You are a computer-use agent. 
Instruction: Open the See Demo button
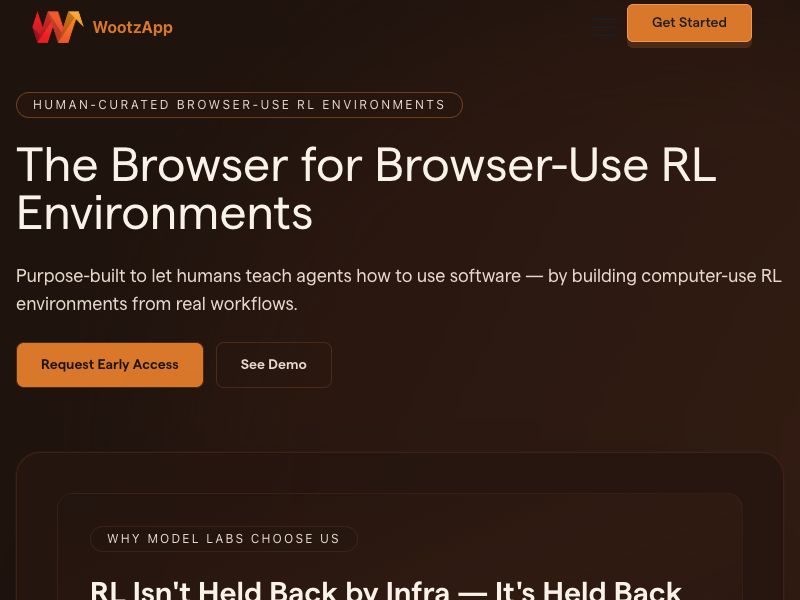pos(274,365)
